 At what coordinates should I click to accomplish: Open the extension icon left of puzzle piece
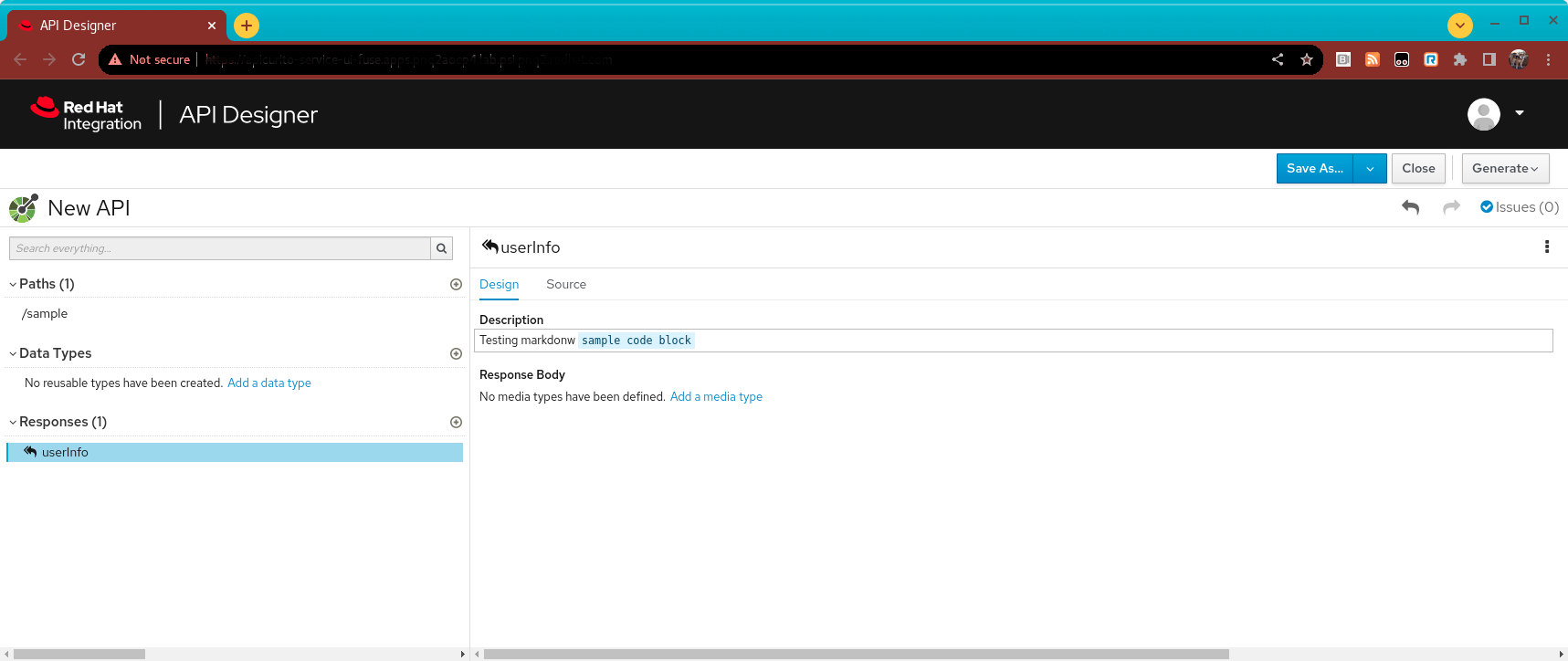click(x=1431, y=59)
